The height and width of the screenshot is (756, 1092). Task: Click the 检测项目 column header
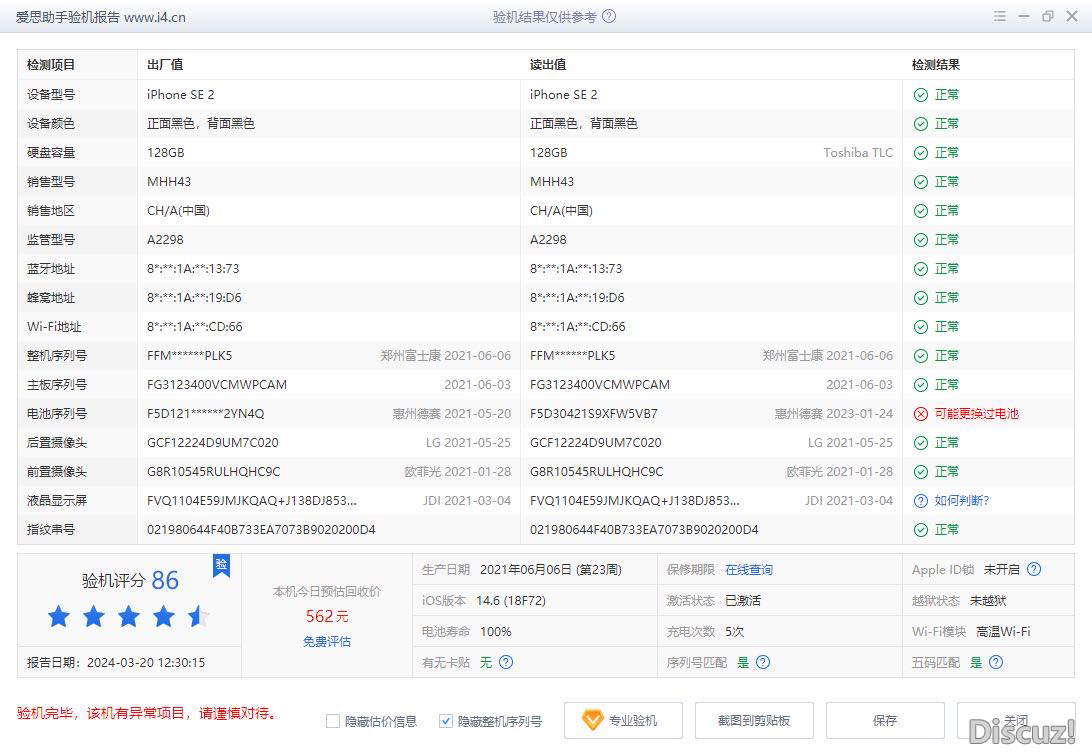(51, 65)
